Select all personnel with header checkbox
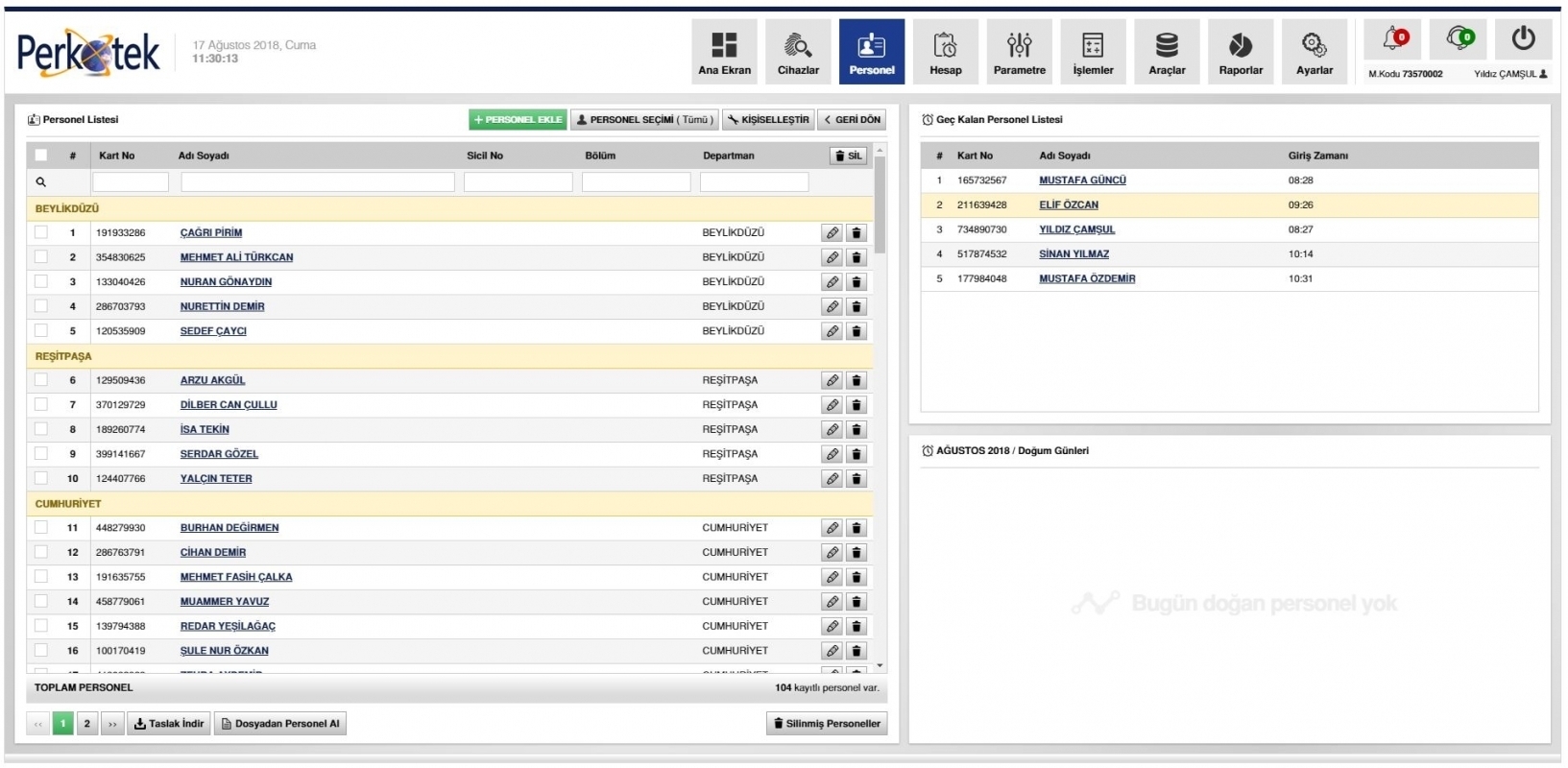The height and width of the screenshot is (768, 1568). (41, 156)
